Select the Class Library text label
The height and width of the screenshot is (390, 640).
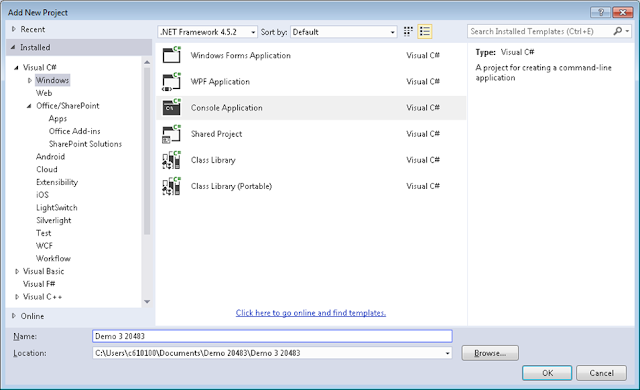click(213, 160)
